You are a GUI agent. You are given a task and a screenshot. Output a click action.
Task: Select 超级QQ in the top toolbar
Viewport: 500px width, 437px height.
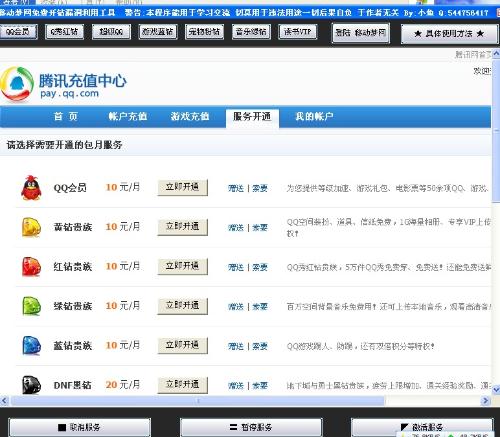[111, 32]
